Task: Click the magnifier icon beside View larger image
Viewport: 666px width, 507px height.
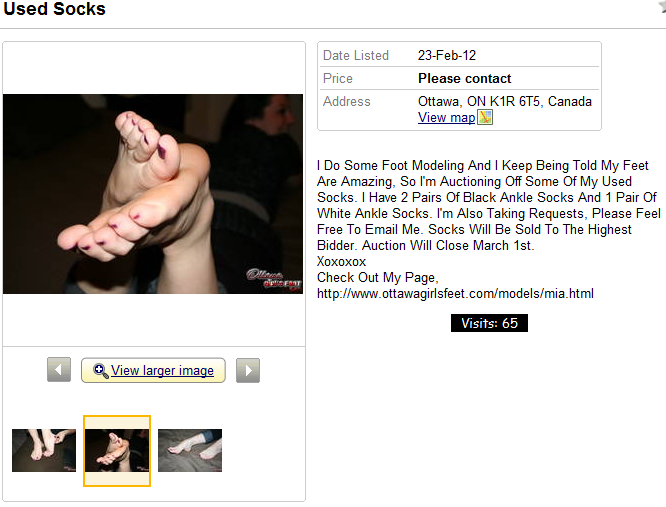Action: [x=100, y=370]
